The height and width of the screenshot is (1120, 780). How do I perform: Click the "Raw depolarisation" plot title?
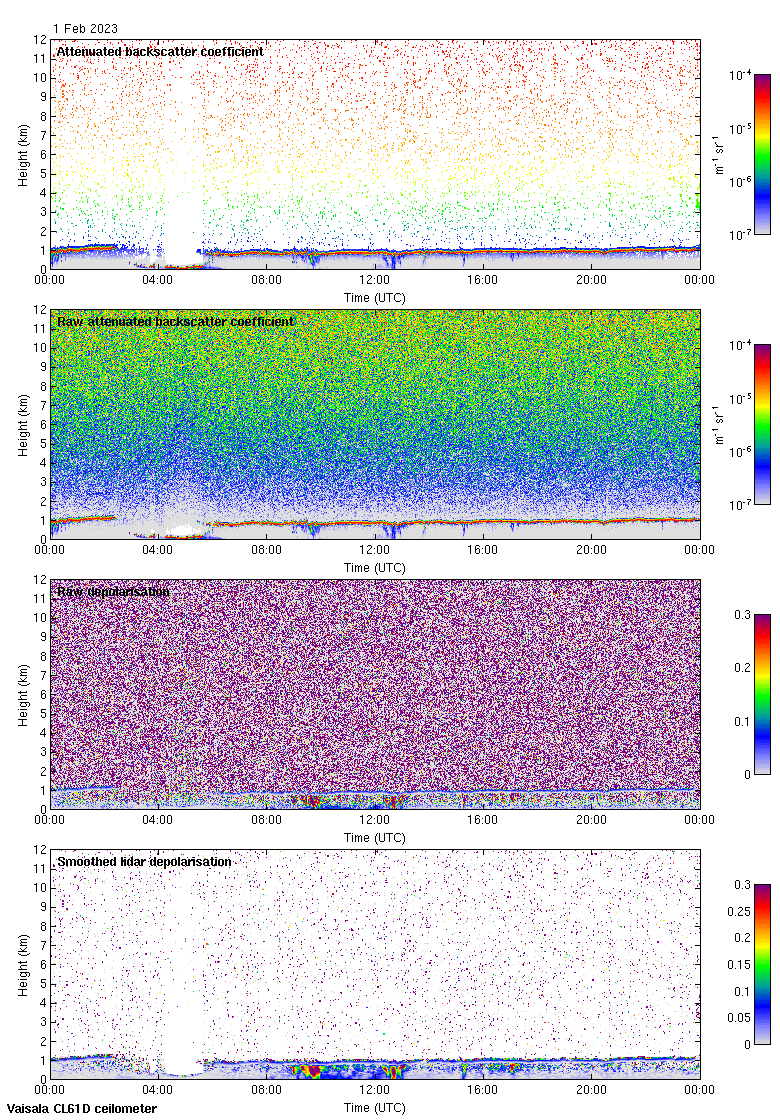pyautogui.click(x=114, y=591)
